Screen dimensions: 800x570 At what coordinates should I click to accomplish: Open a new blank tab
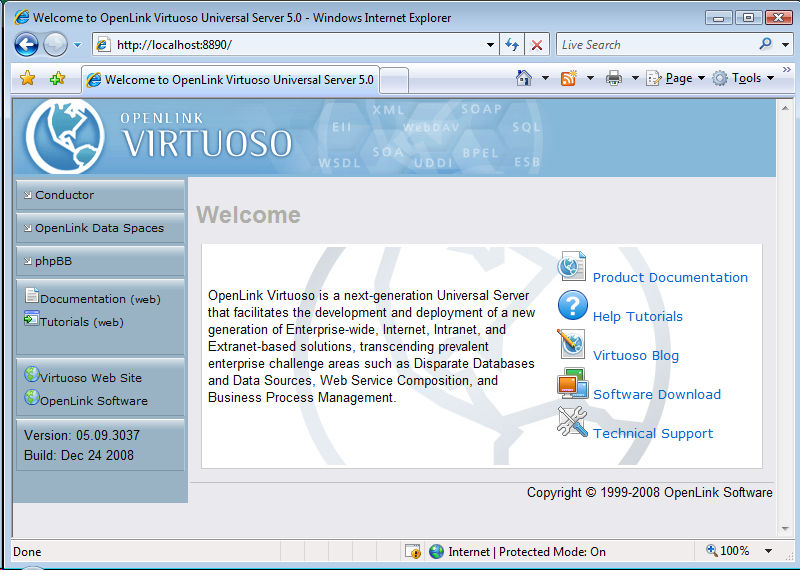pyautogui.click(x=394, y=81)
